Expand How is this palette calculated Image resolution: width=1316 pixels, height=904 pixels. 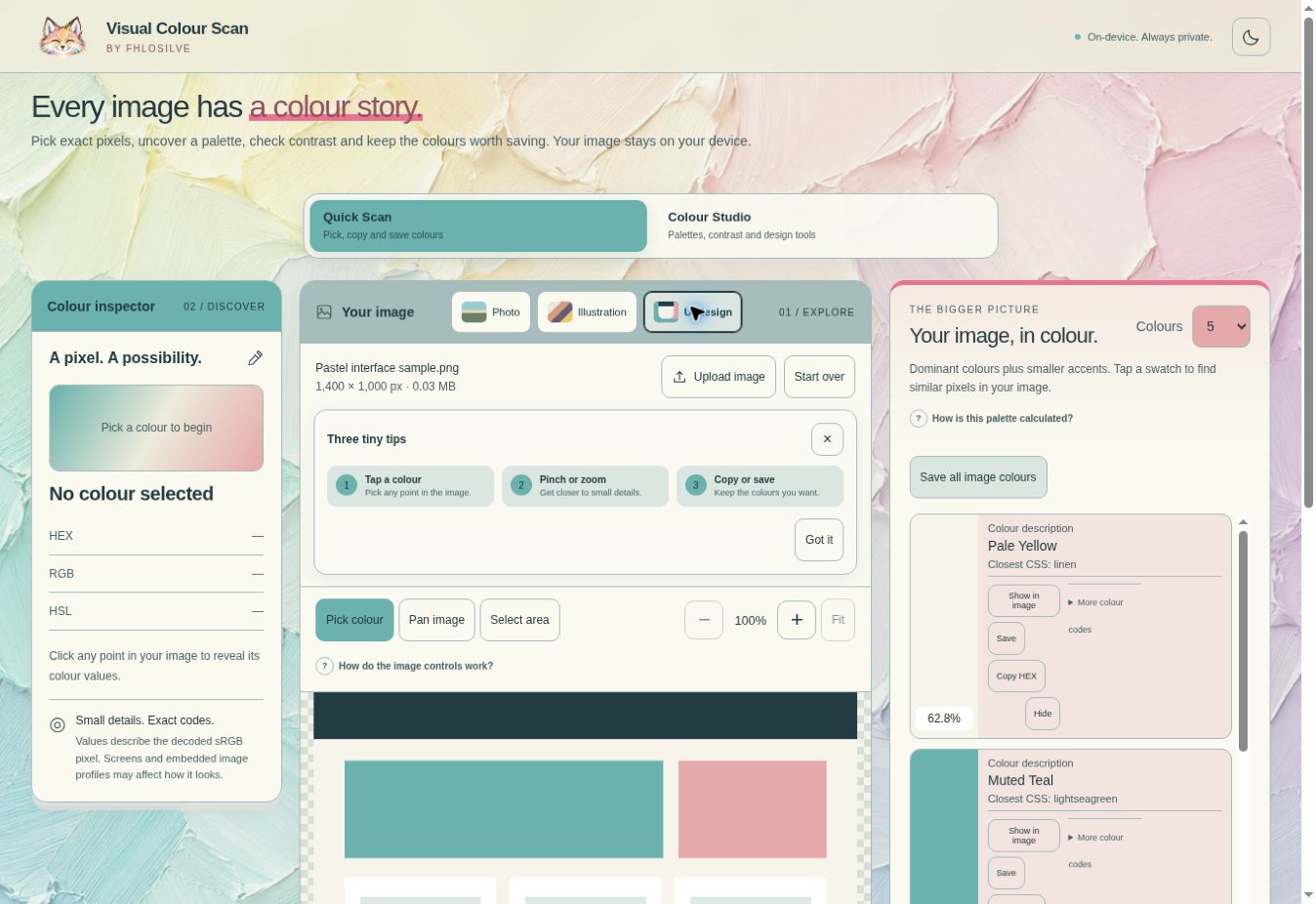point(992,418)
